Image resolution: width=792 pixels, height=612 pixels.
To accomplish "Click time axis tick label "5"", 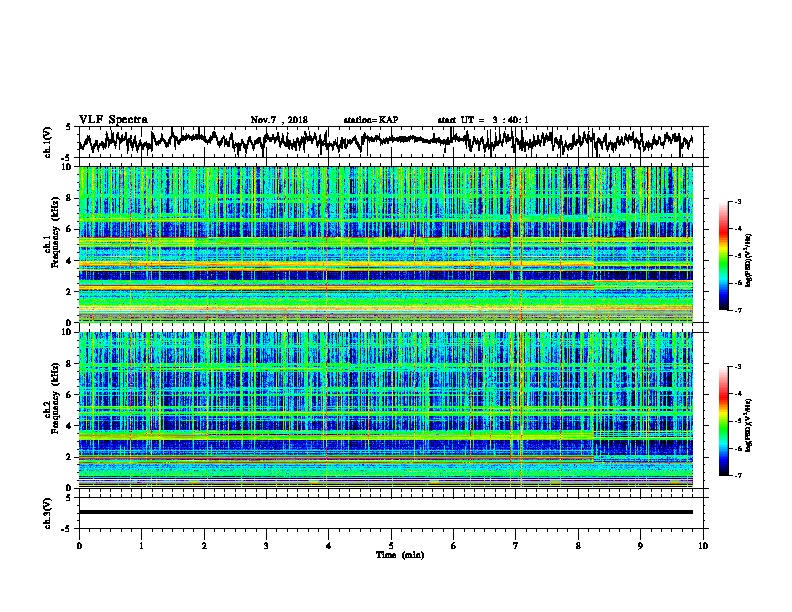I will click(391, 546).
